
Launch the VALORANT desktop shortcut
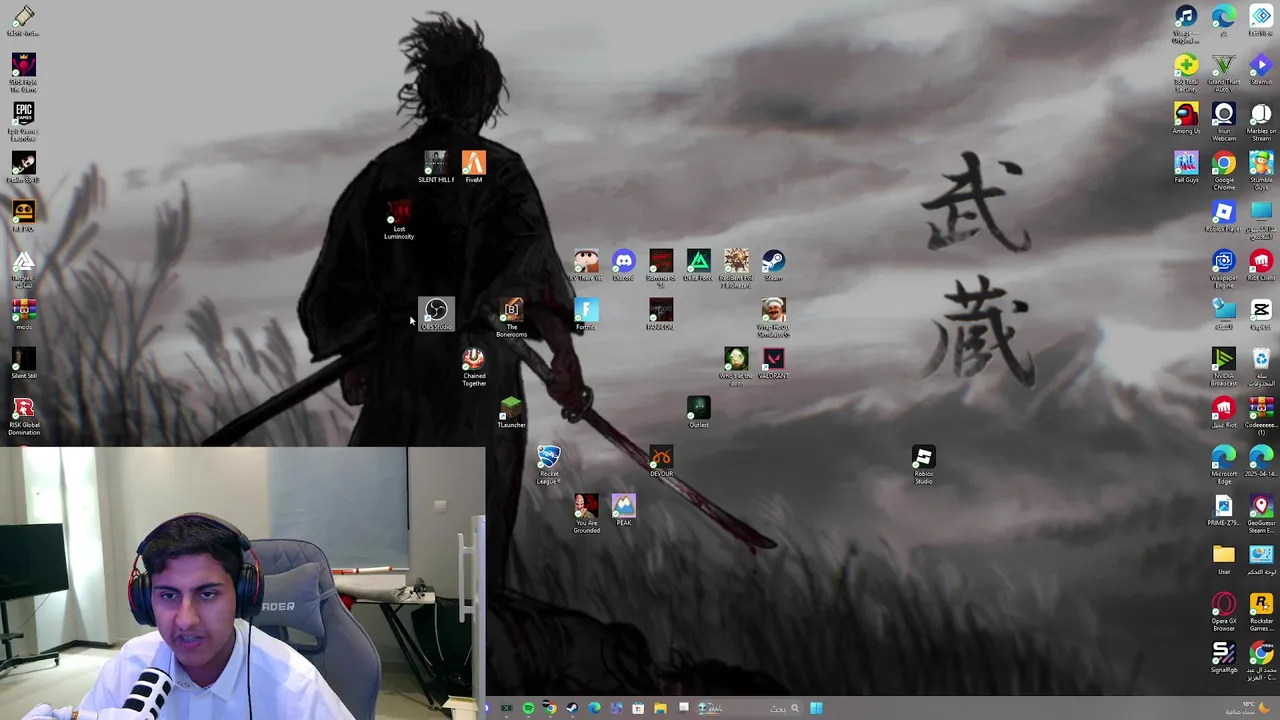773,363
